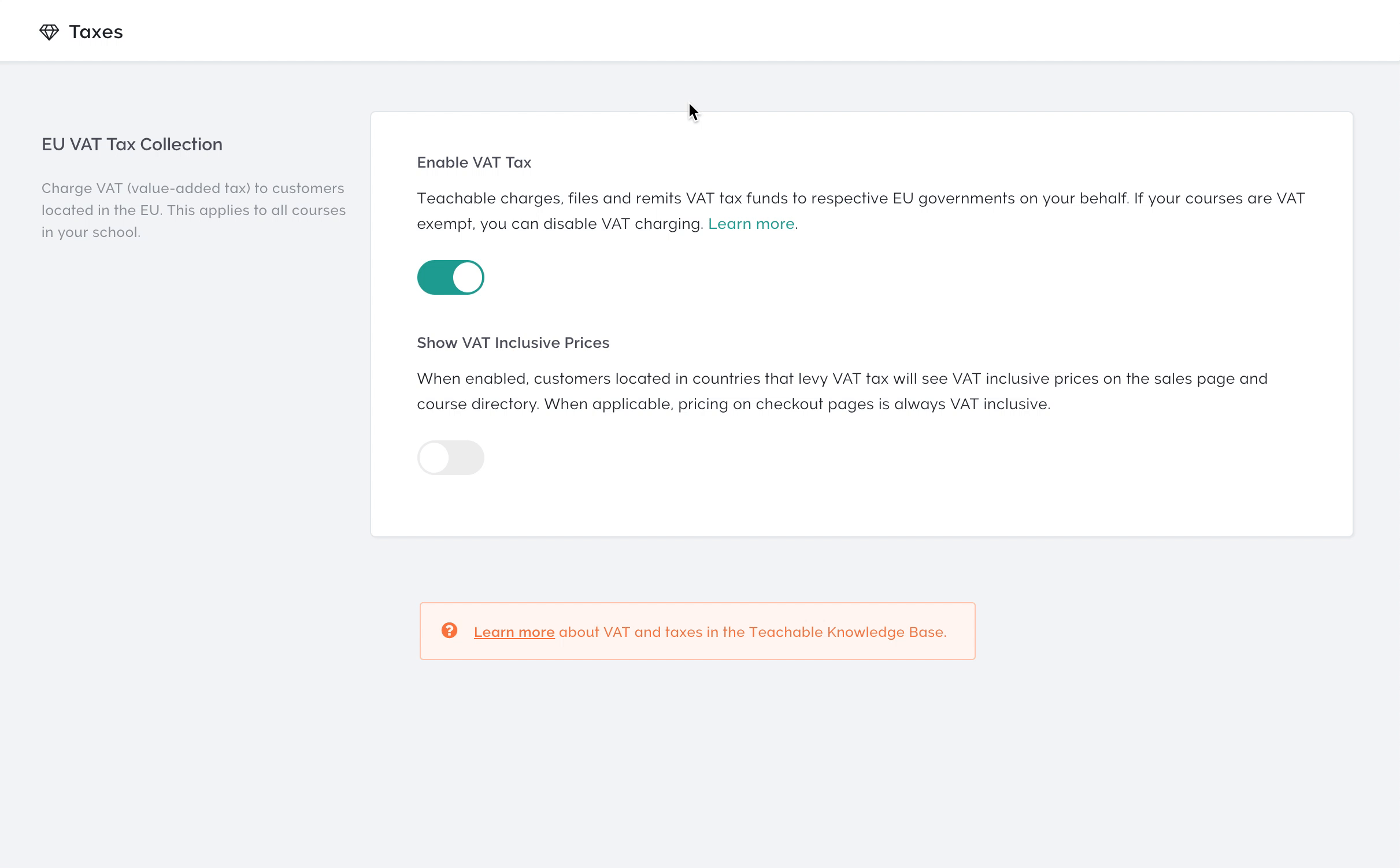Click the Show VAT Inclusive Prices label
The width and height of the screenshot is (1400, 868).
pos(513,343)
